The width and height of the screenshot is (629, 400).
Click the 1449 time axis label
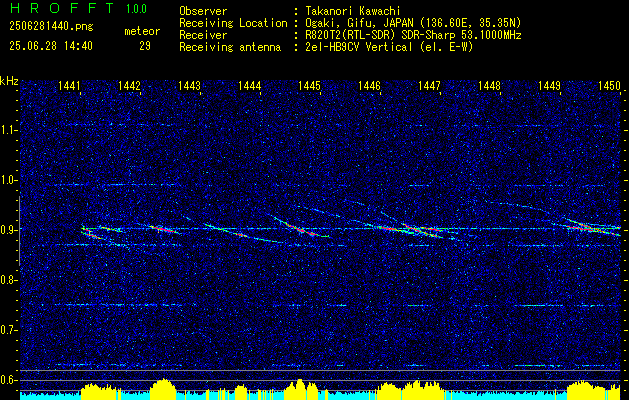pos(550,86)
